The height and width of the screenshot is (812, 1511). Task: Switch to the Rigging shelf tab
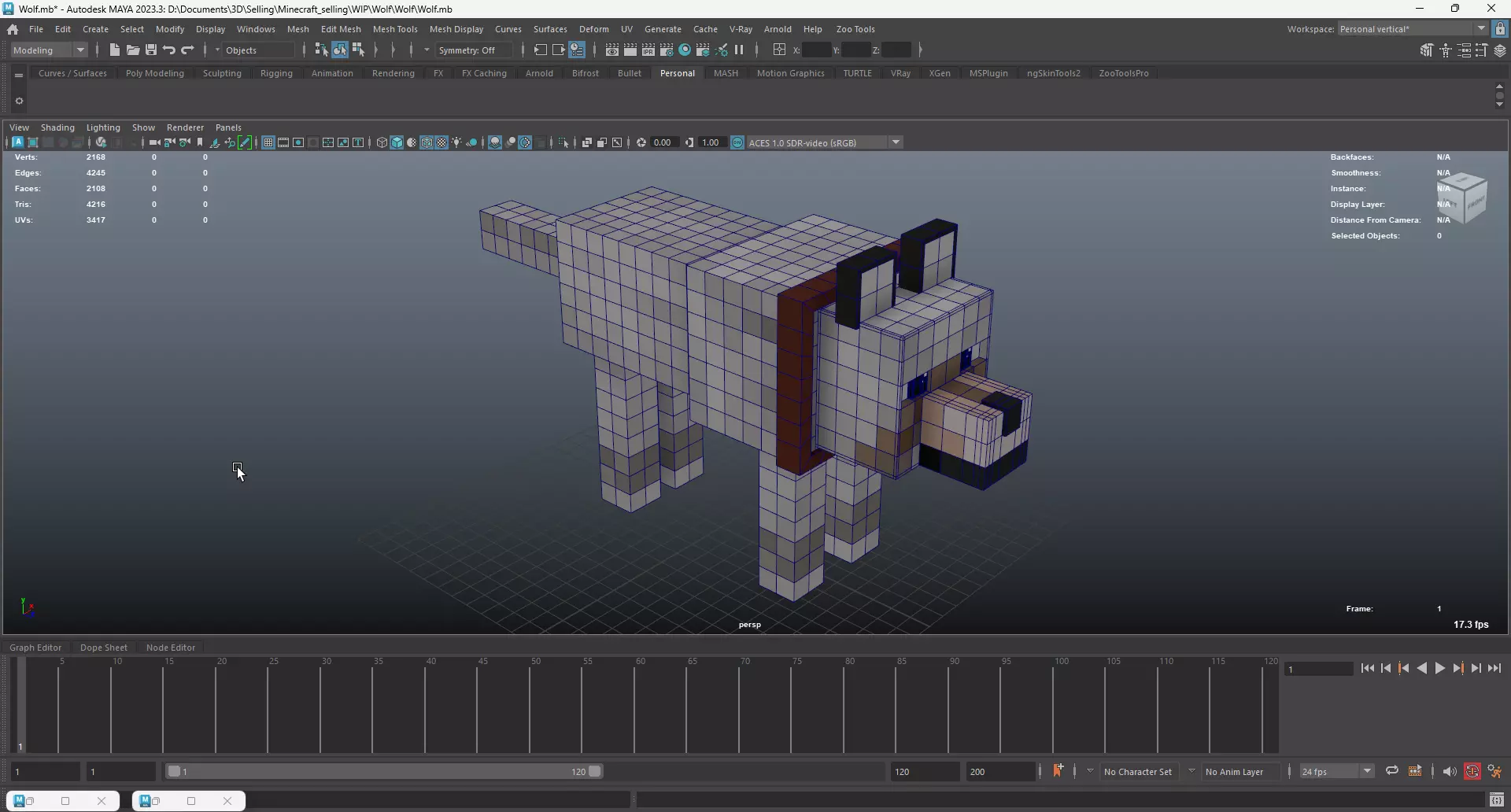276,73
